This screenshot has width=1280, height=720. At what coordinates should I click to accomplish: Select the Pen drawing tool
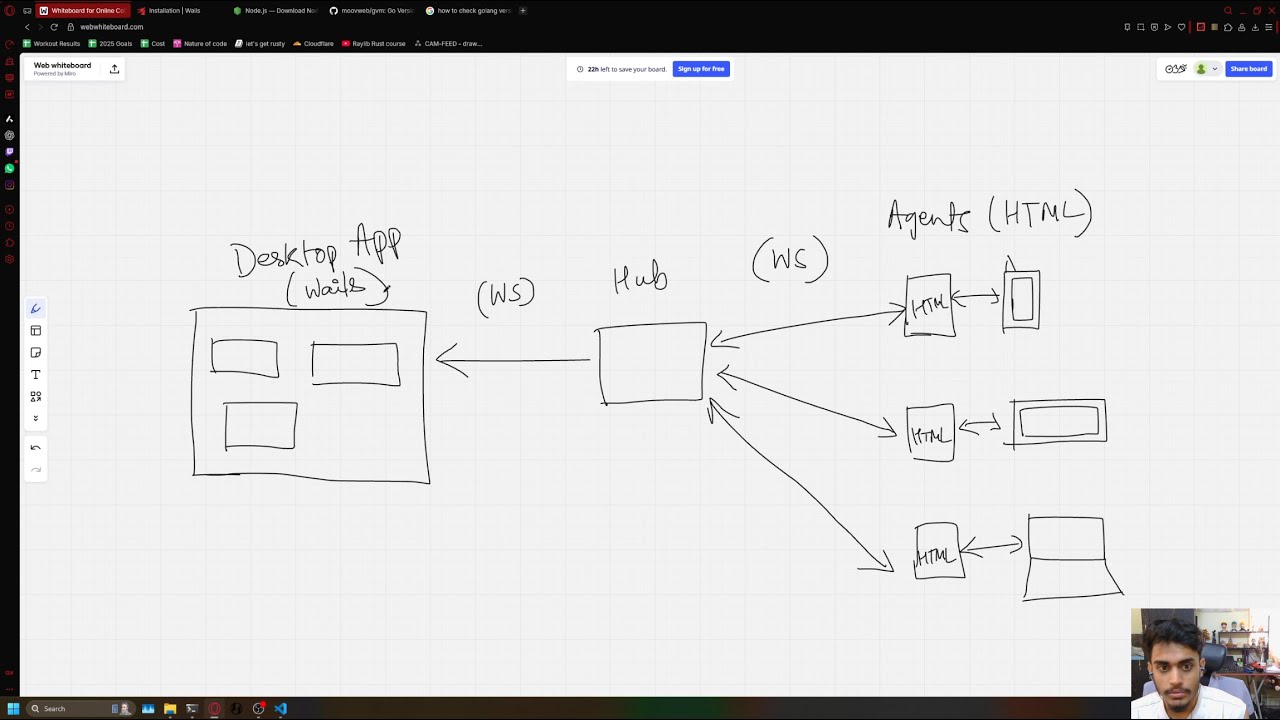point(36,308)
